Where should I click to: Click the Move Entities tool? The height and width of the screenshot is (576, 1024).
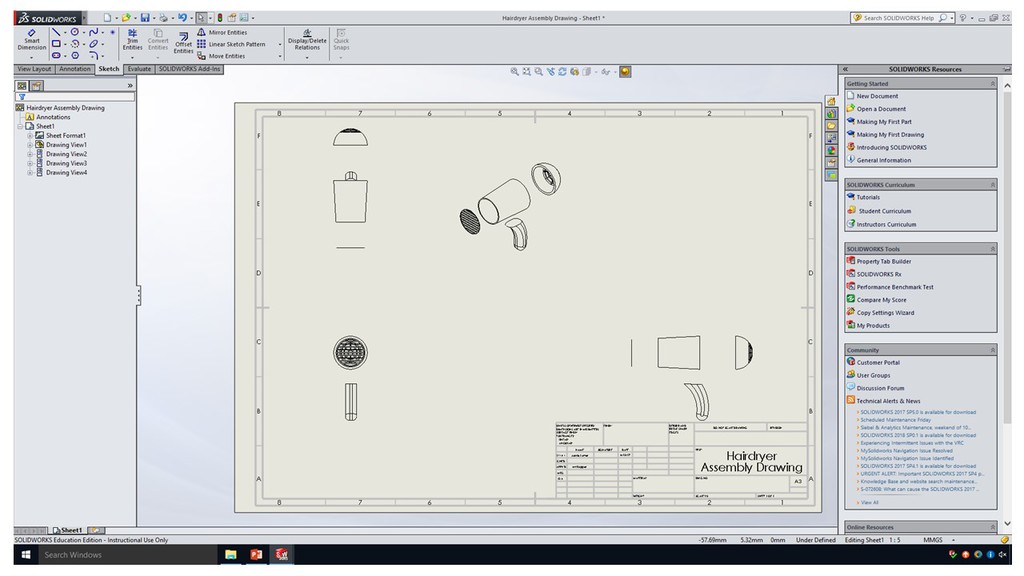click(226, 56)
